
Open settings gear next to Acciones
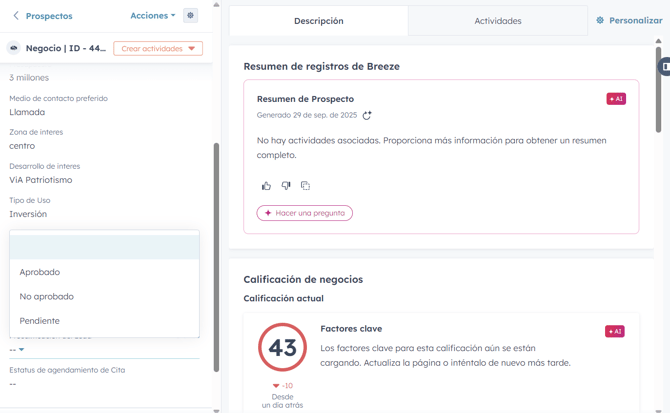tap(190, 16)
